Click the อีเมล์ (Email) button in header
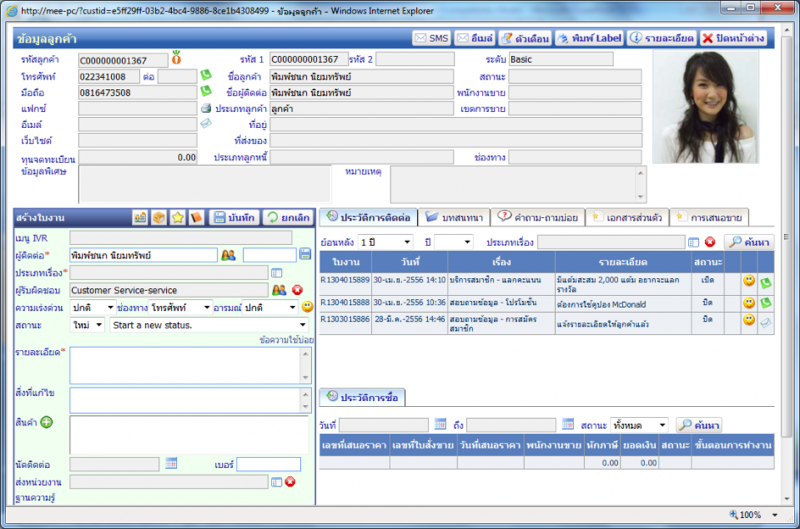The image size is (800, 529). click(x=474, y=38)
